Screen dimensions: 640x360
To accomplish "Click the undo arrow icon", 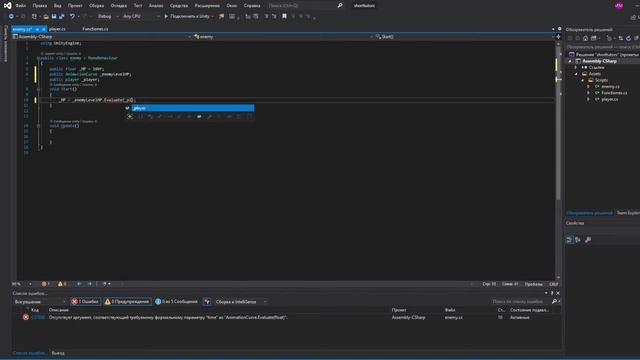I will click(x=72, y=16).
